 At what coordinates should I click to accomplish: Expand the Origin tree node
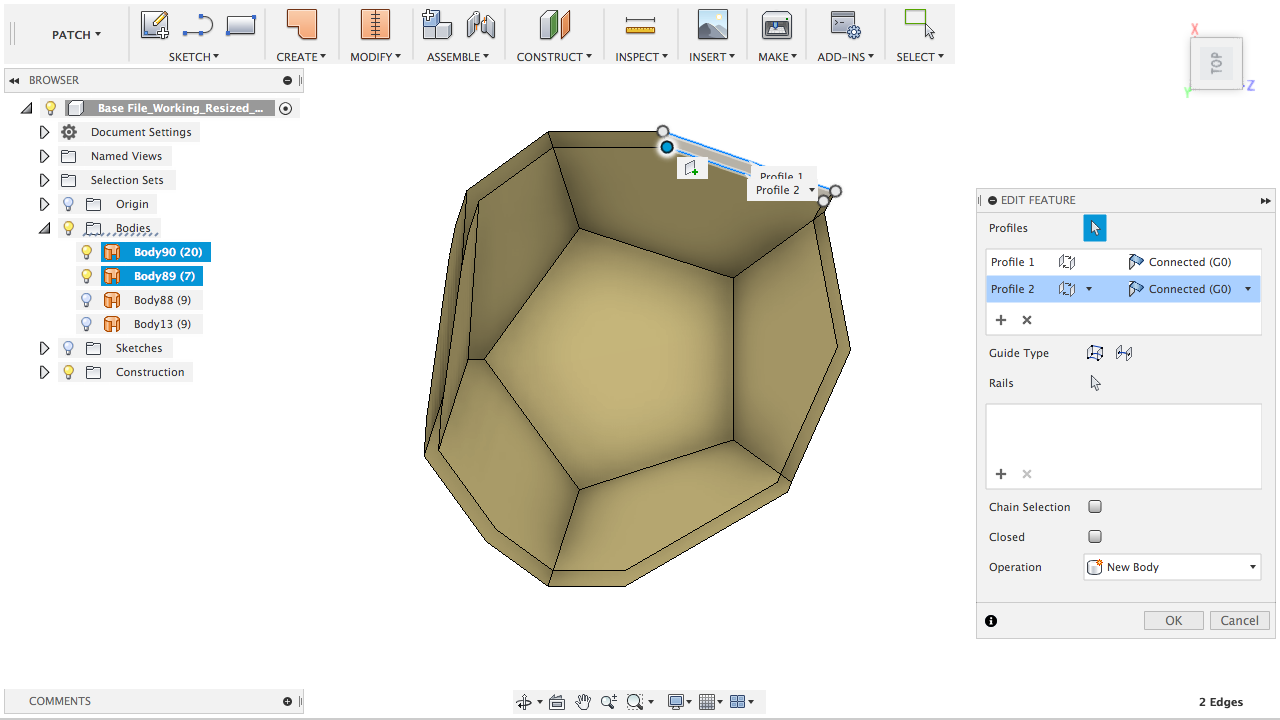(44, 204)
